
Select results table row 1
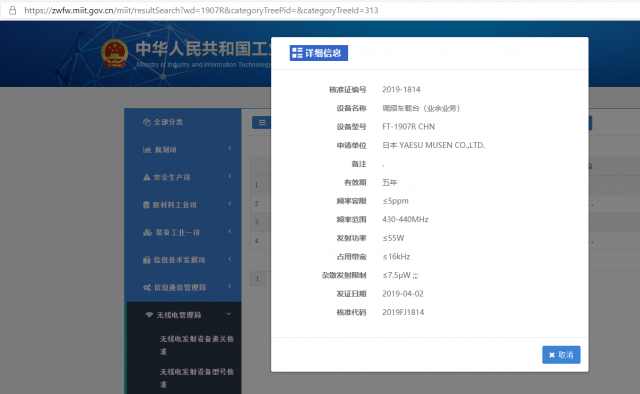point(260,185)
